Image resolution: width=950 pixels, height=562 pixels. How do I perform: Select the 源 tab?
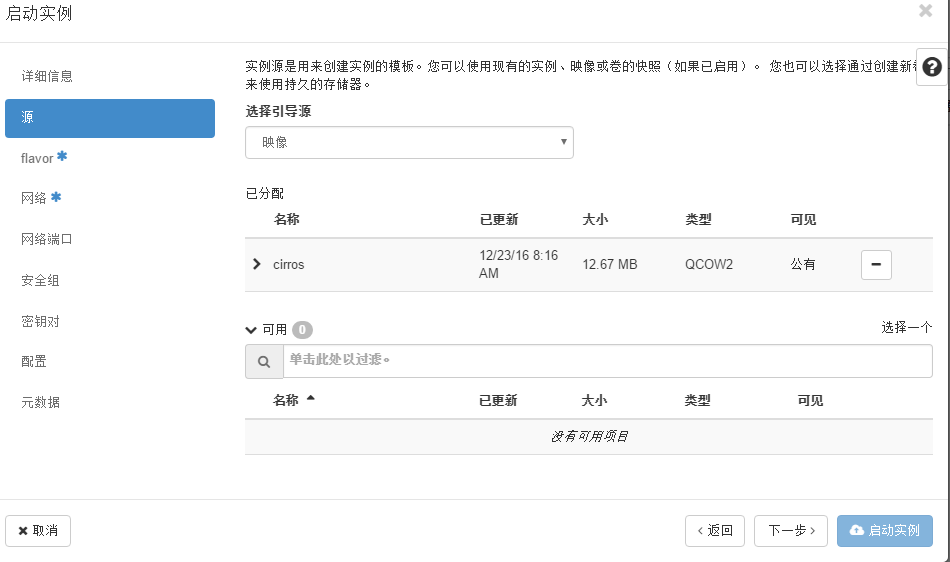110,118
